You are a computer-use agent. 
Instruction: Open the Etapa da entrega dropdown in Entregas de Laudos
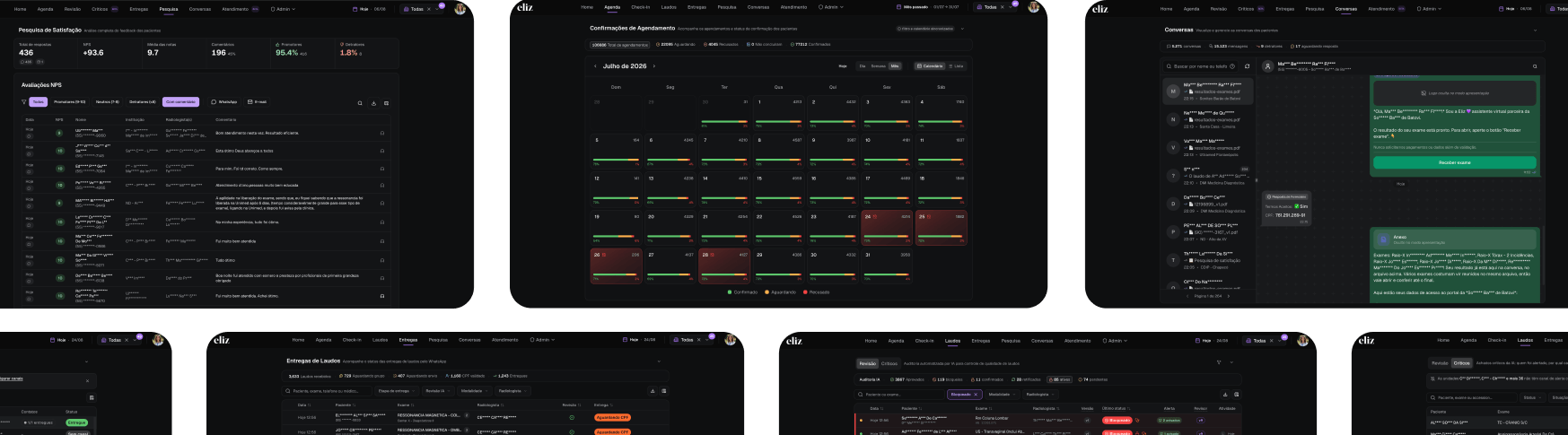click(x=396, y=391)
